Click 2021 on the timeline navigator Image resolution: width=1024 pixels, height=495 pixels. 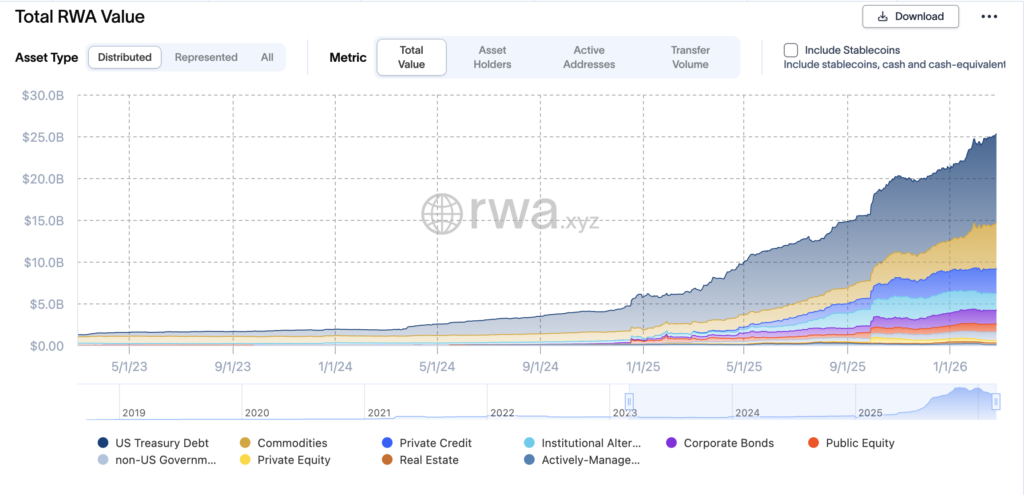tap(379, 412)
